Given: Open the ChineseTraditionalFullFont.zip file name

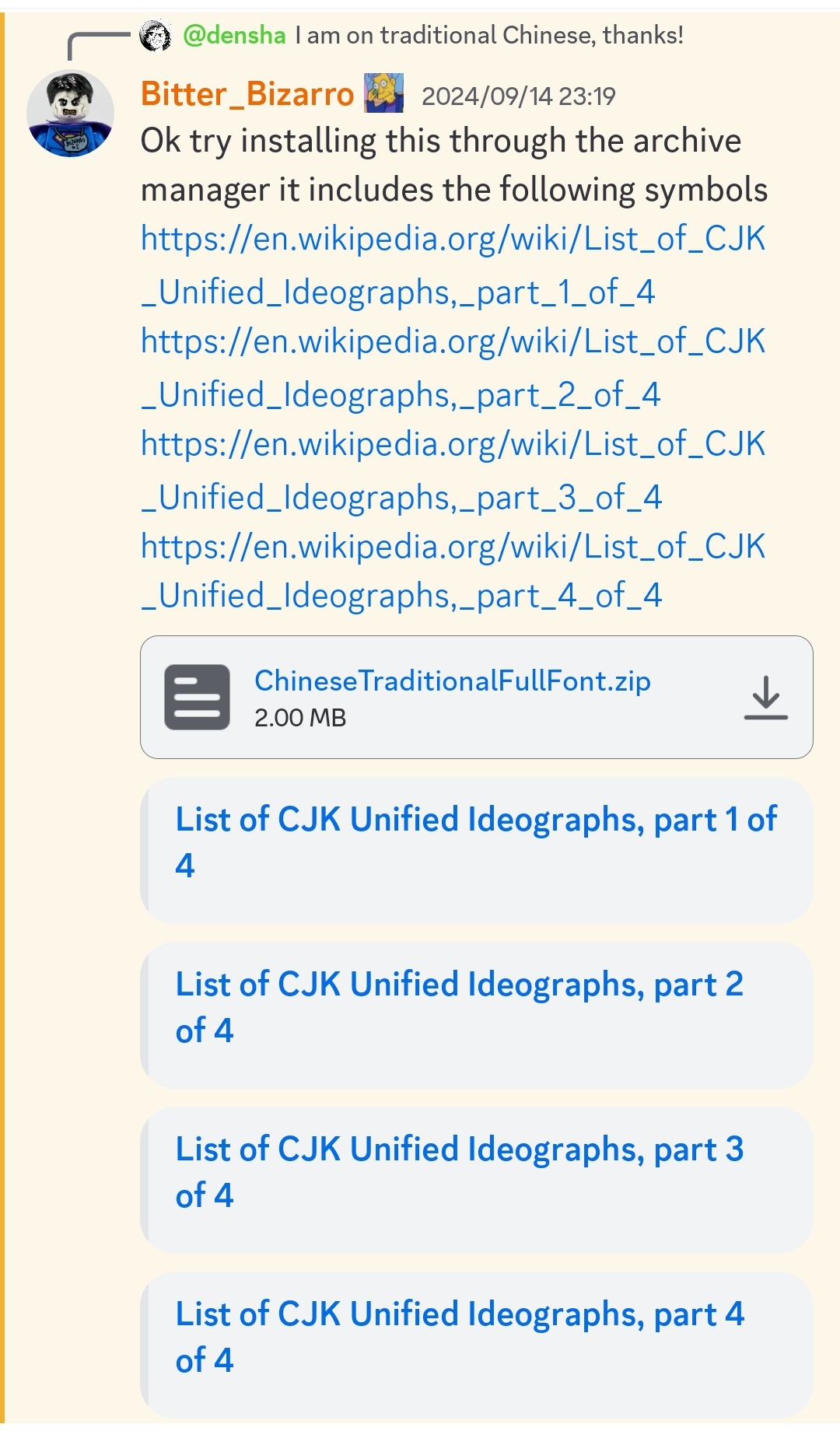Looking at the screenshot, I should click(452, 681).
